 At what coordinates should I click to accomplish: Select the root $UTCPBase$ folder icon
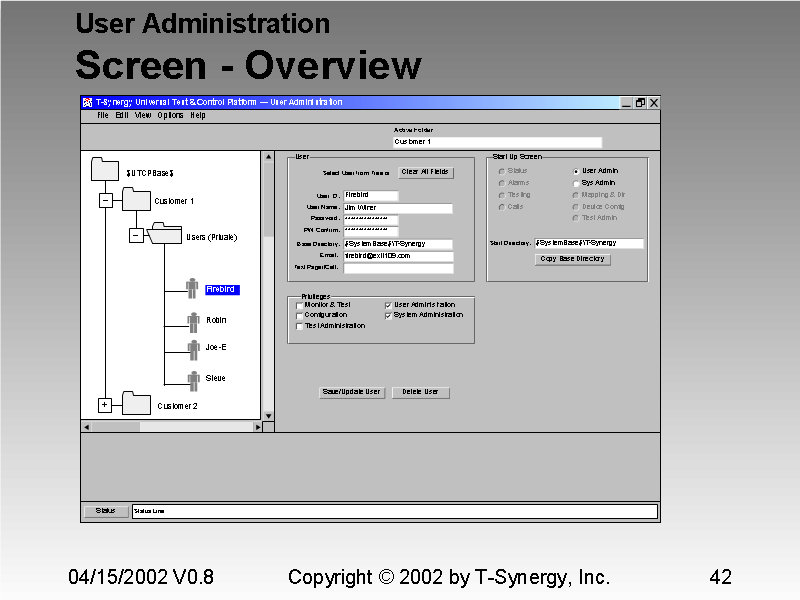point(104,169)
